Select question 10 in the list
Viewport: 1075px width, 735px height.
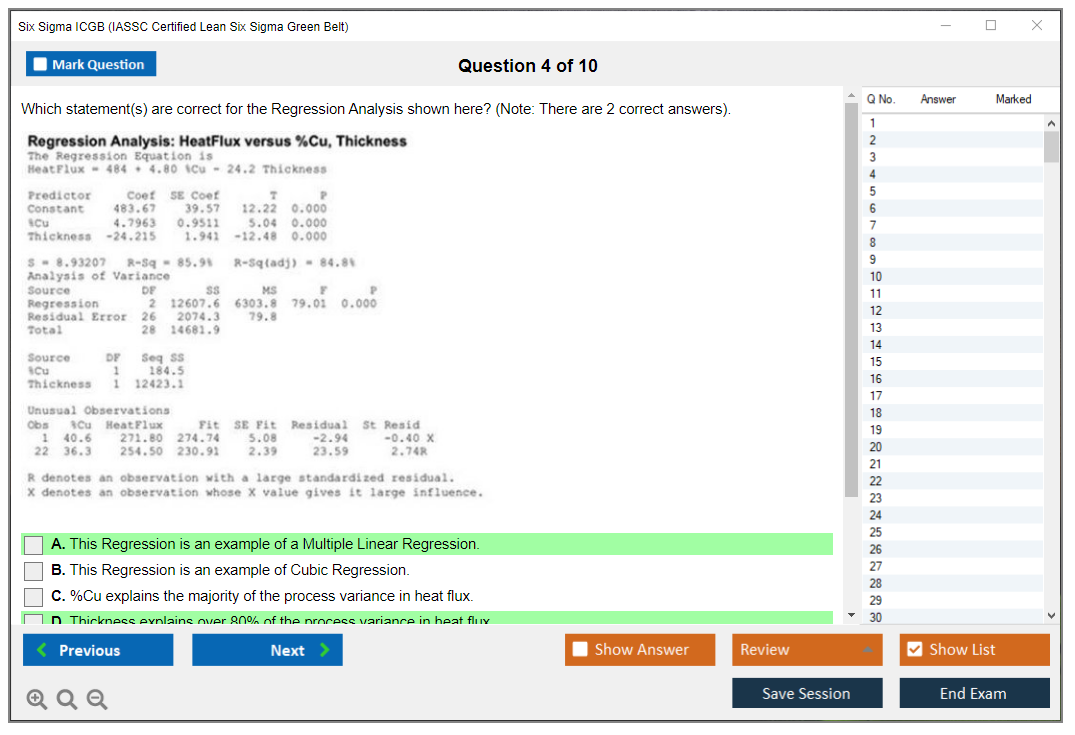coord(876,277)
